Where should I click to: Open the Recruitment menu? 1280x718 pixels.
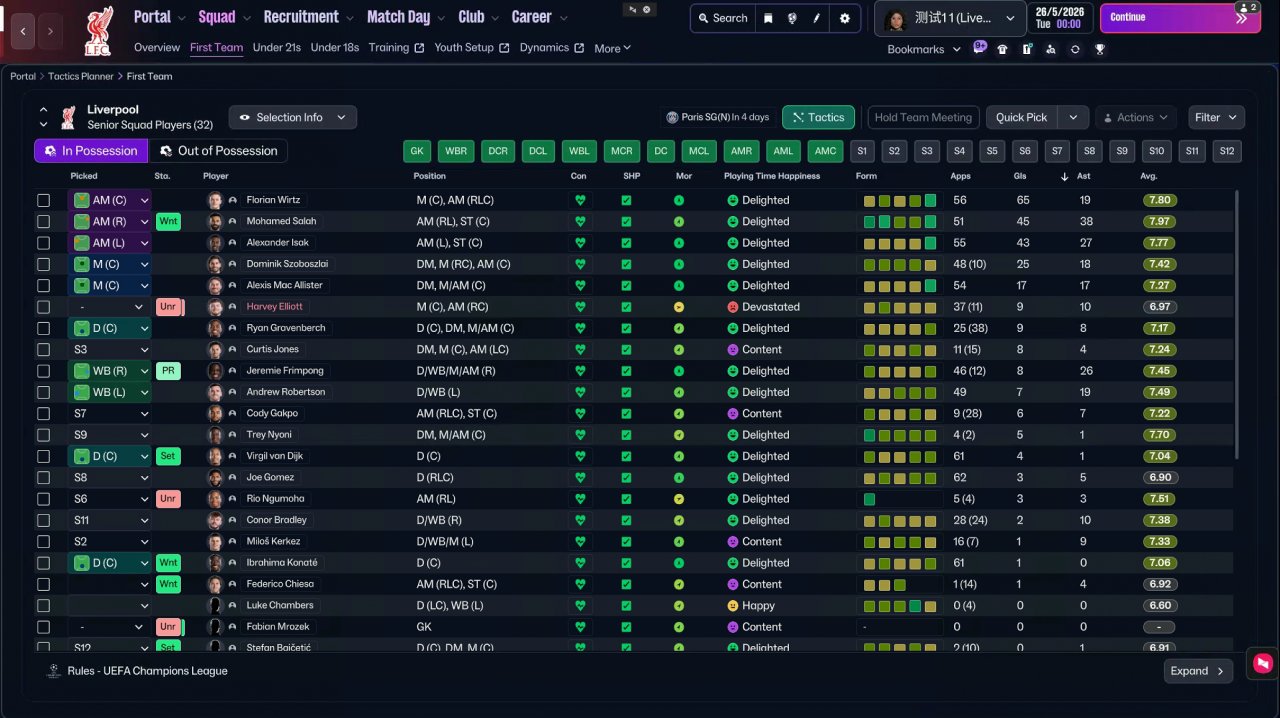pyautogui.click(x=308, y=17)
